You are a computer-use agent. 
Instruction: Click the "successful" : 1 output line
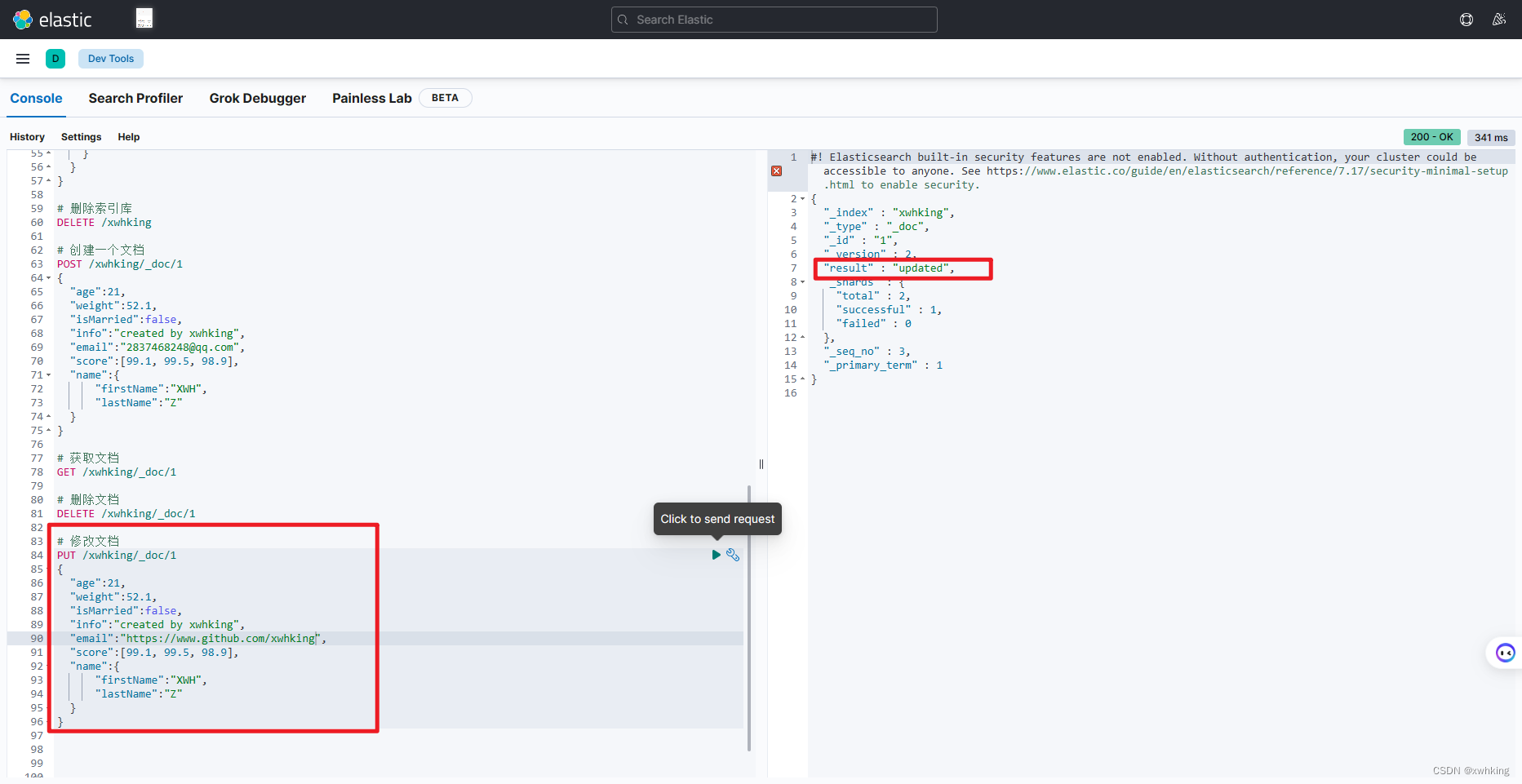coord(889,310)
